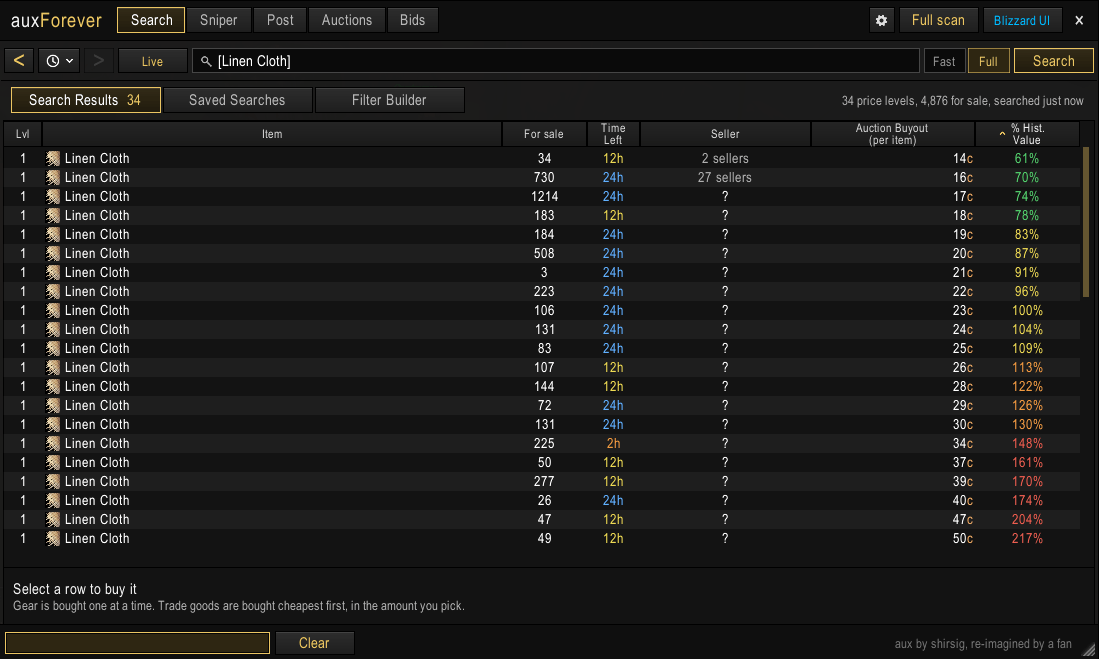Switch to the Sniper tab
The height and width of the screenshot is (659, 1099).
(x=218, y=20)
